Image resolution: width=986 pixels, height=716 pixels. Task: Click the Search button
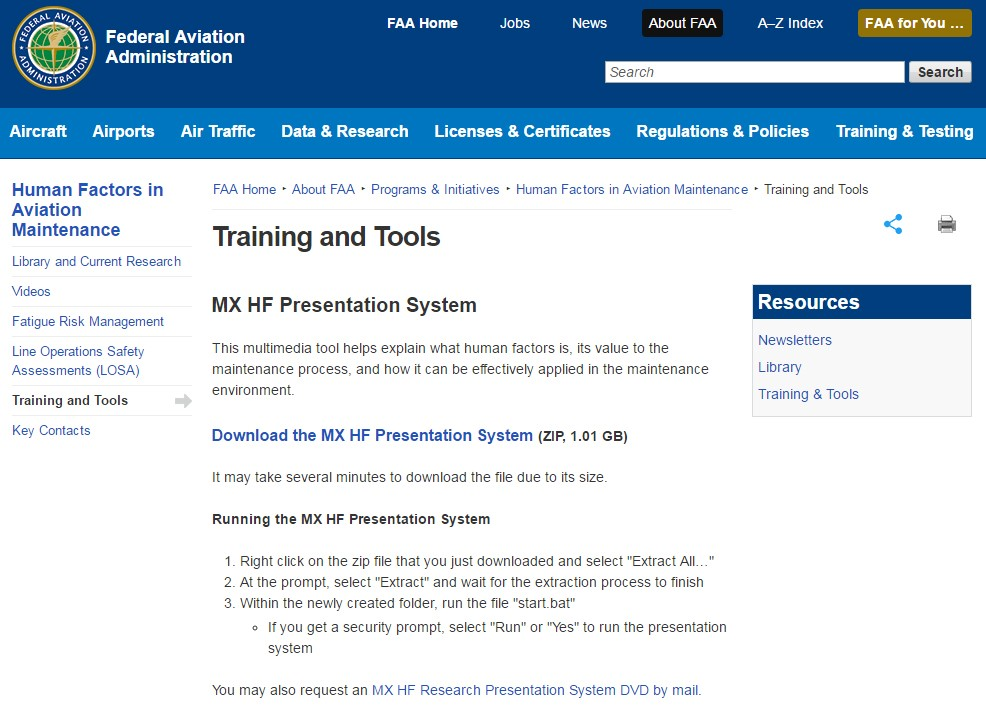(x=940, y=71)
